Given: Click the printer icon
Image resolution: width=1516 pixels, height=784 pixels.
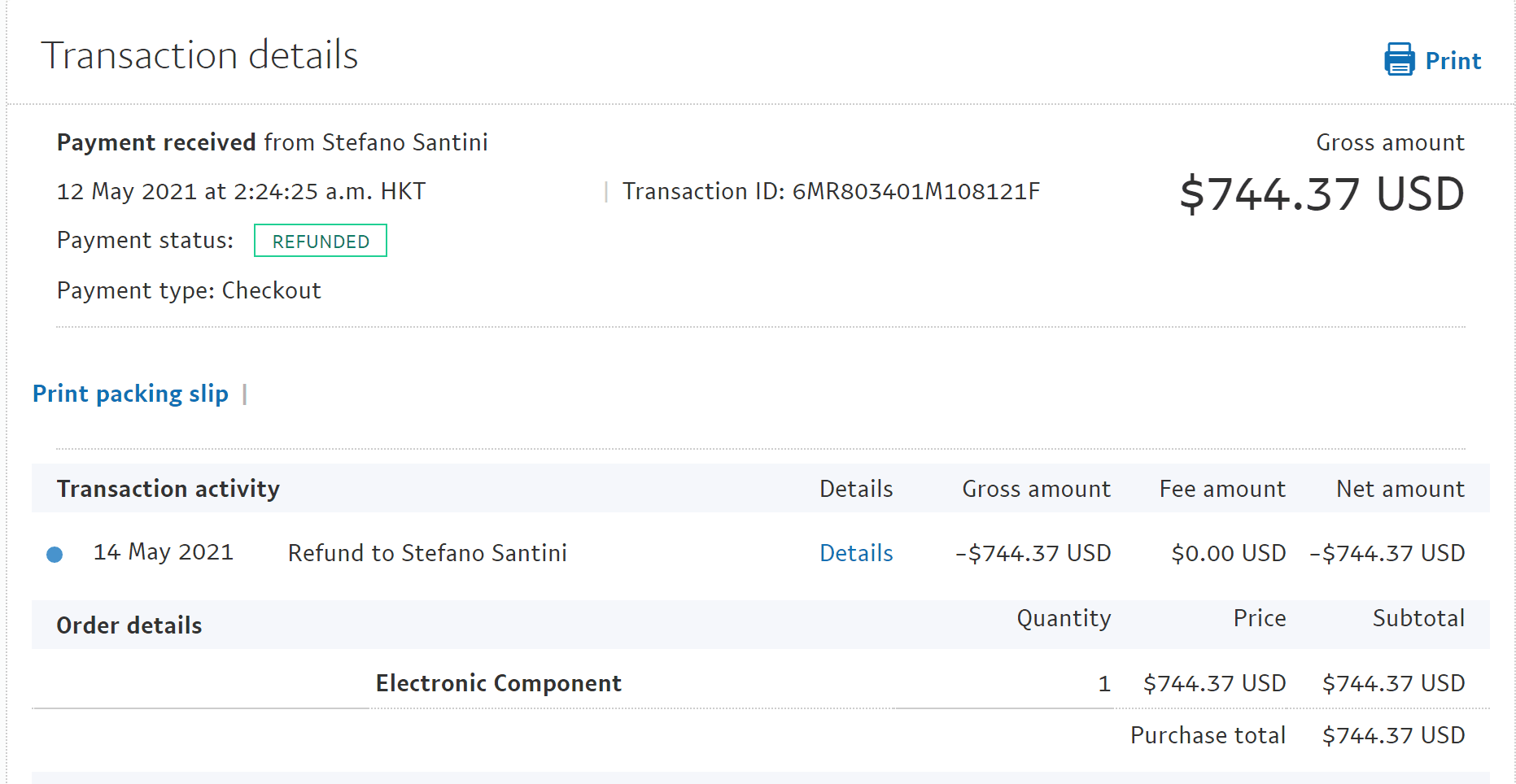Looking at the screenshot, I should [1399, 60].
